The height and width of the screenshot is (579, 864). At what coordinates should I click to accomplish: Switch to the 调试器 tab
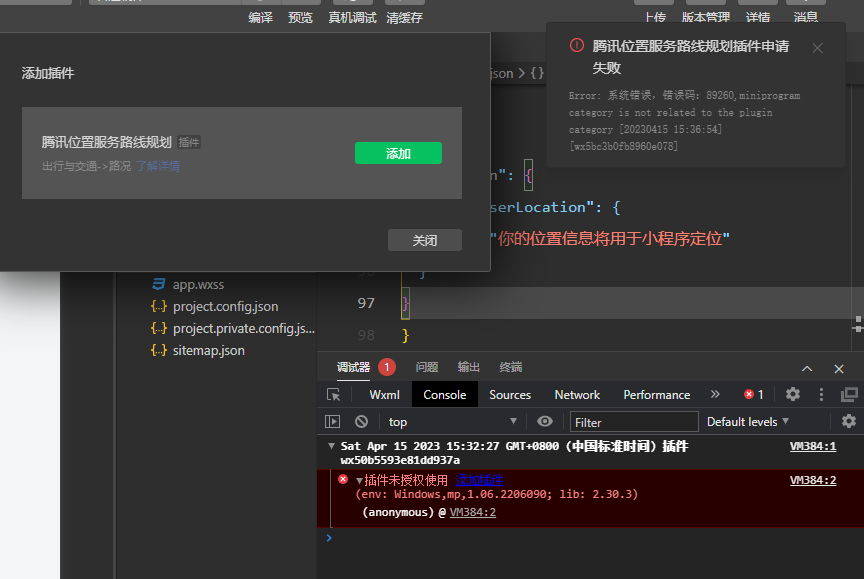353,367
